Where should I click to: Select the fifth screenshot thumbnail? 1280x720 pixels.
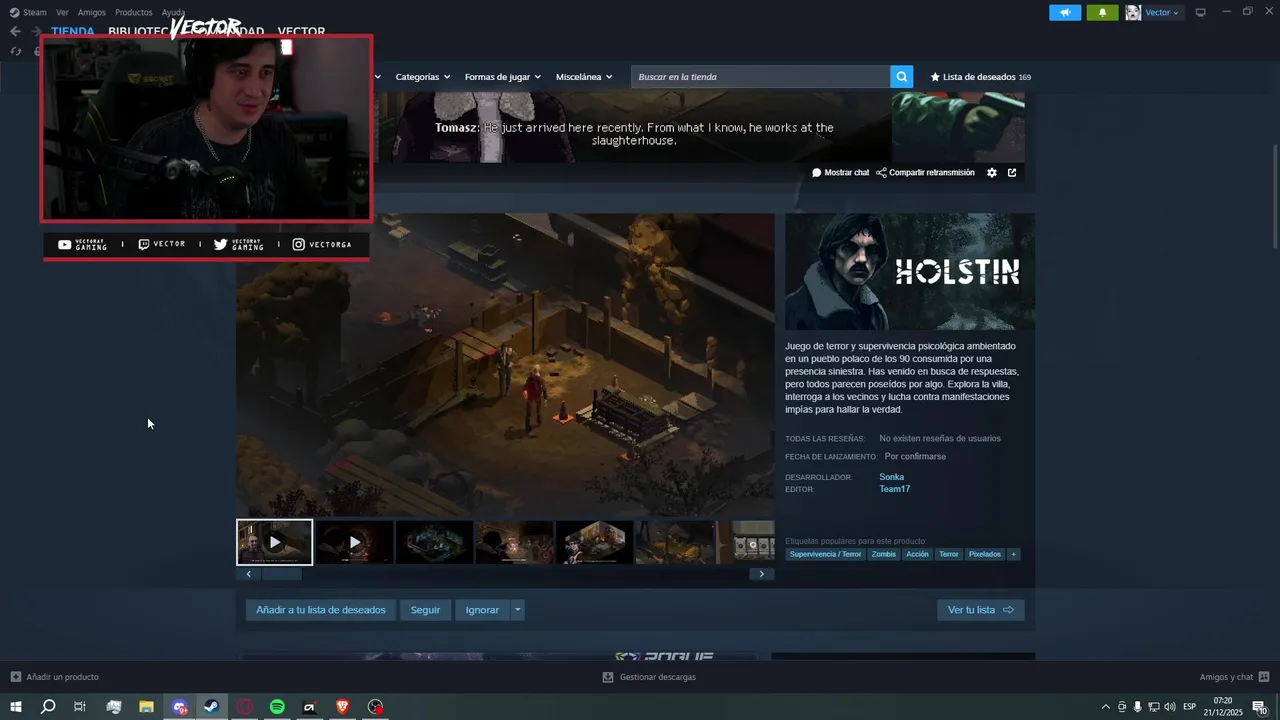click(x=594, y=542)
